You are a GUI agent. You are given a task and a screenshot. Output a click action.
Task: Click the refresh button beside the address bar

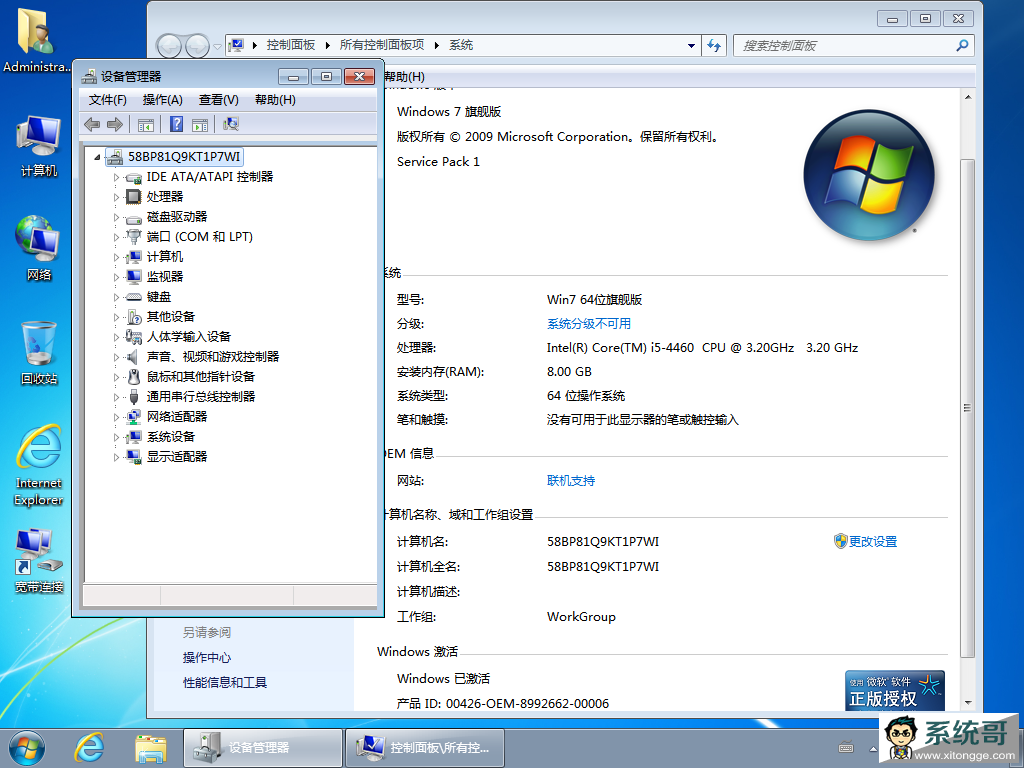tap(714, 46)
